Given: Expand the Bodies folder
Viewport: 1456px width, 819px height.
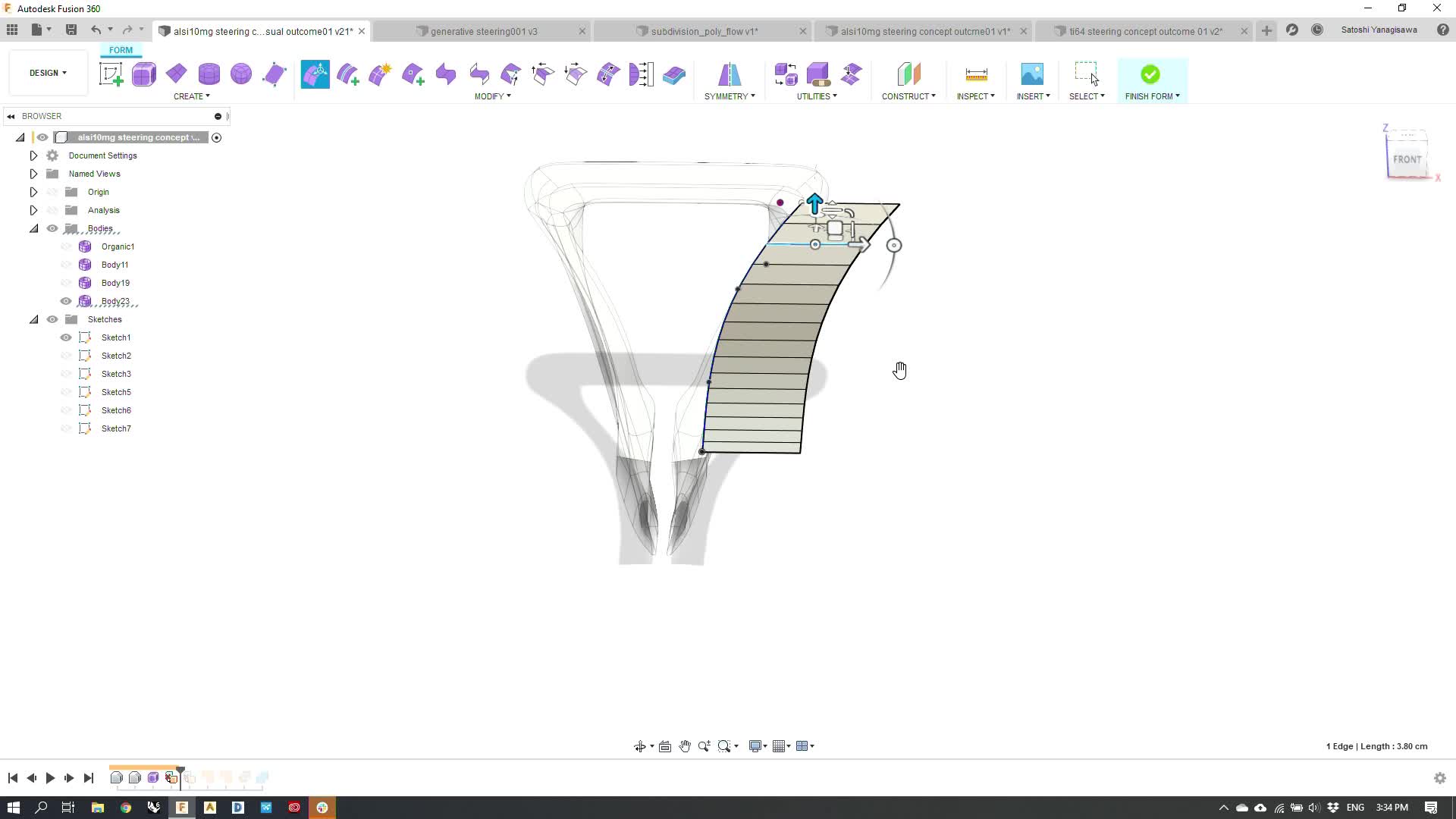Looking at the screenshot, I should coord(33,228).
